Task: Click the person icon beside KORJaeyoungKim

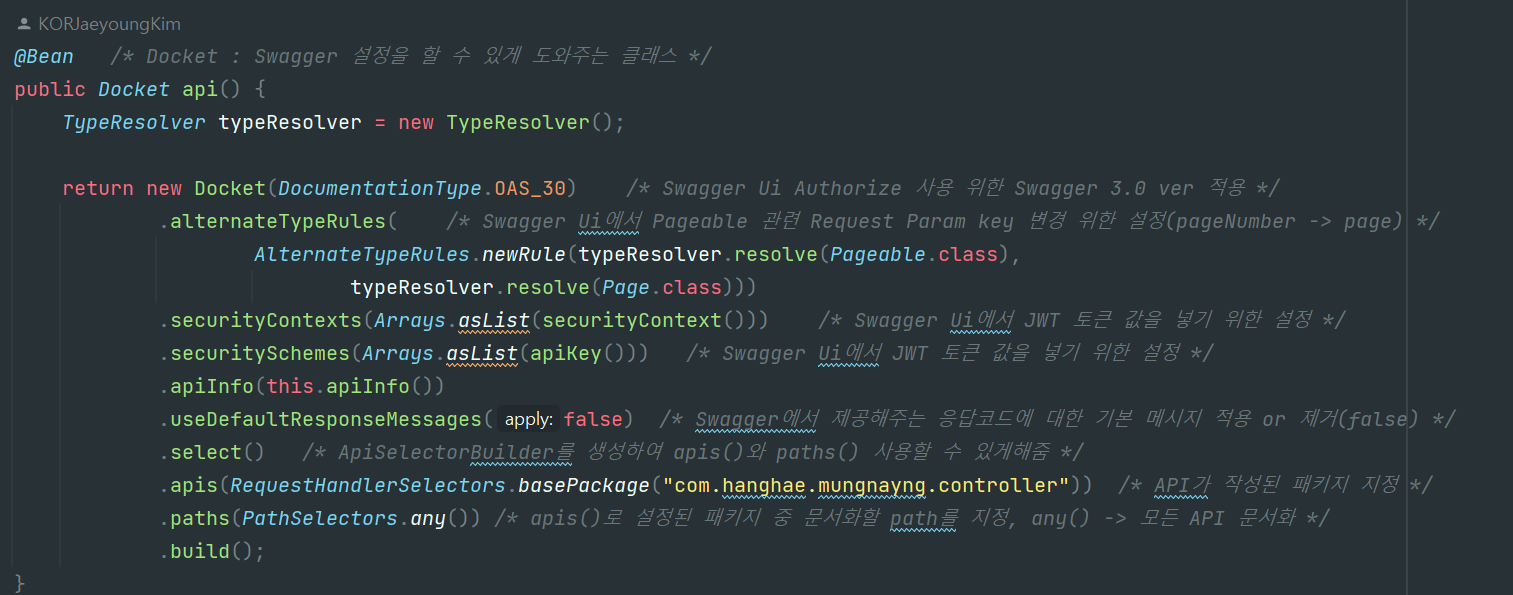Action: click(24, 23)
